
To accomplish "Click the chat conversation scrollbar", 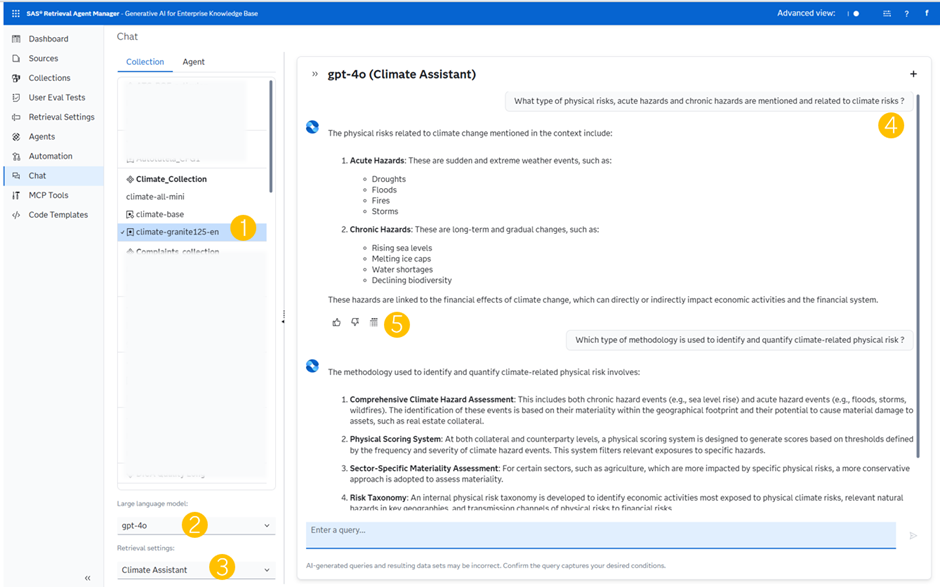I will pyautogui.click(x=918, y=276).
